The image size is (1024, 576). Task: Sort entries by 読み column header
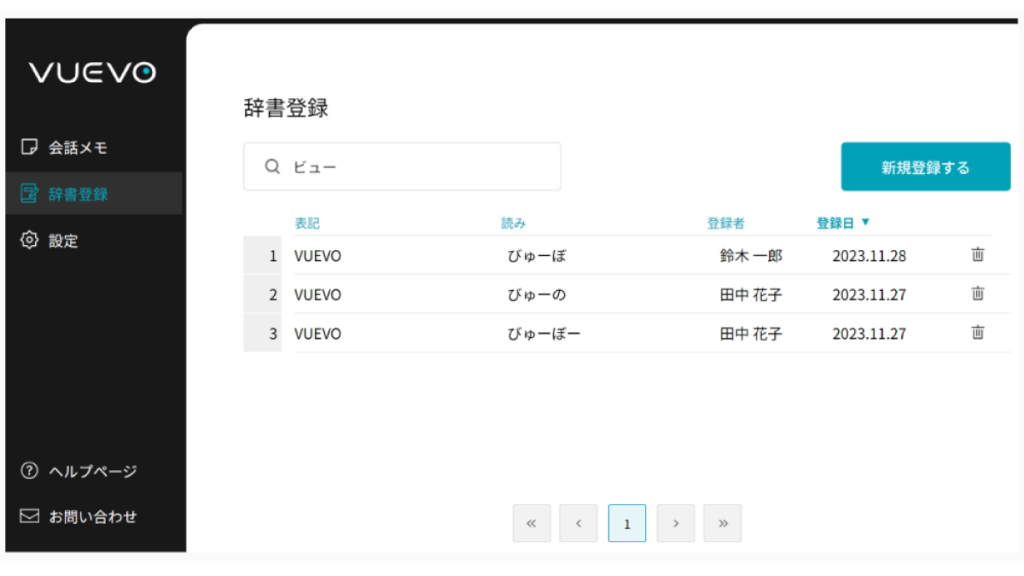[513, 223]
